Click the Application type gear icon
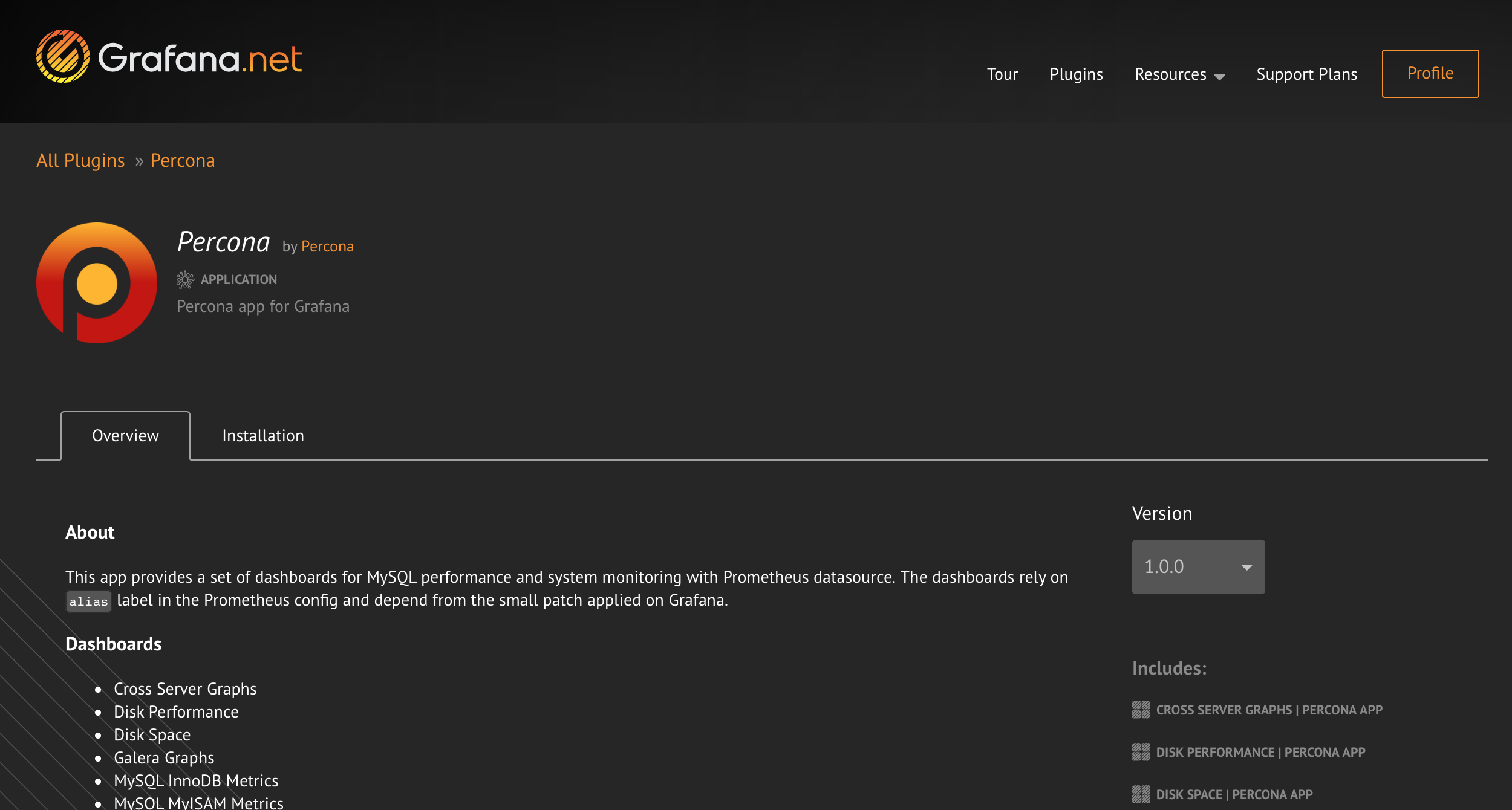 pos(185,279)
